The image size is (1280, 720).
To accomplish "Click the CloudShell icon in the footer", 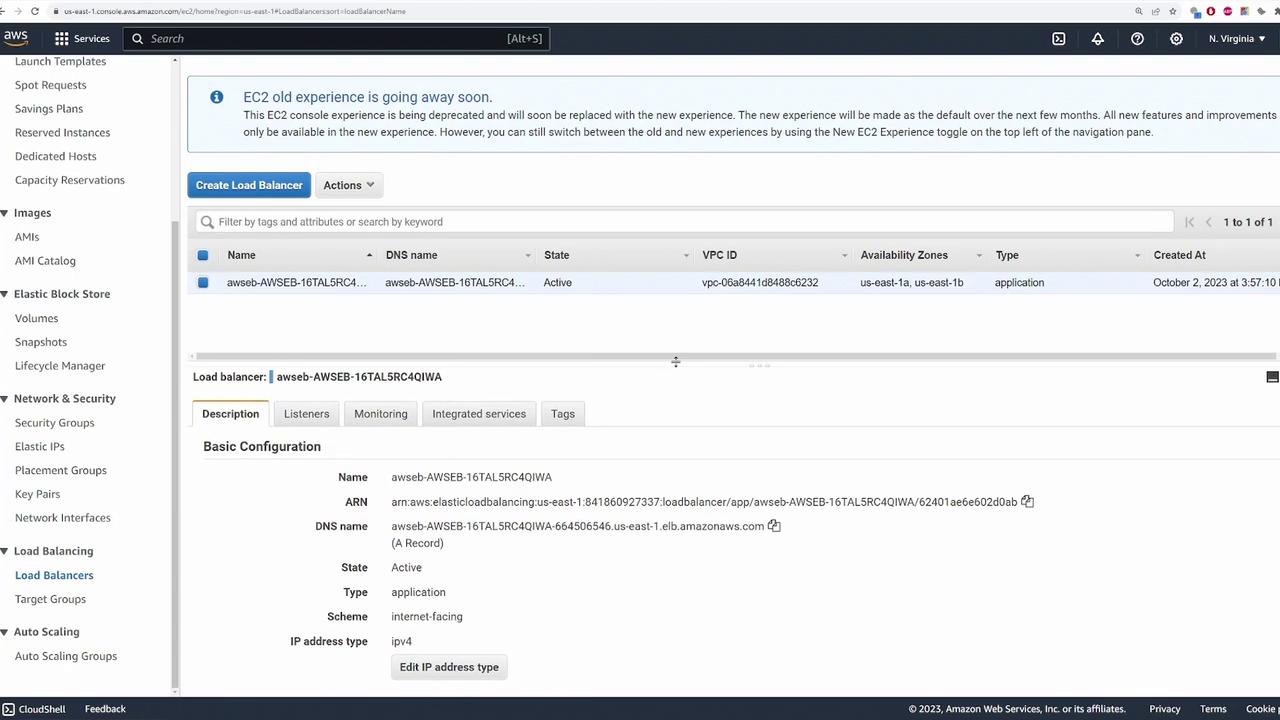I will (x=8, y=709).
